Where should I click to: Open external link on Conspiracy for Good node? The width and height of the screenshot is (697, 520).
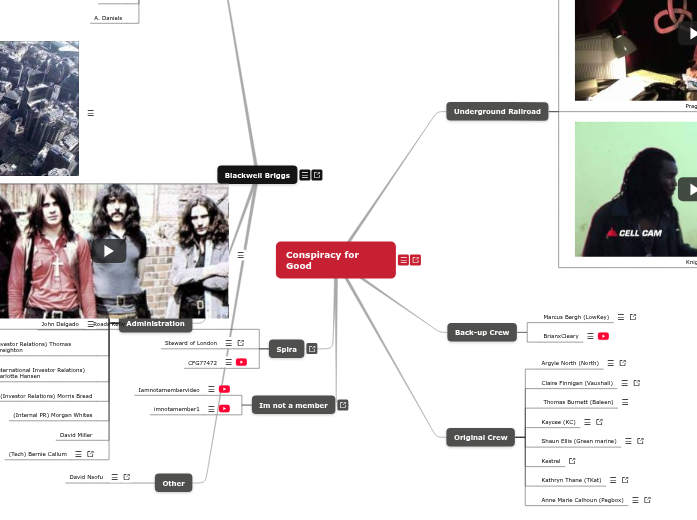(415, 260)
